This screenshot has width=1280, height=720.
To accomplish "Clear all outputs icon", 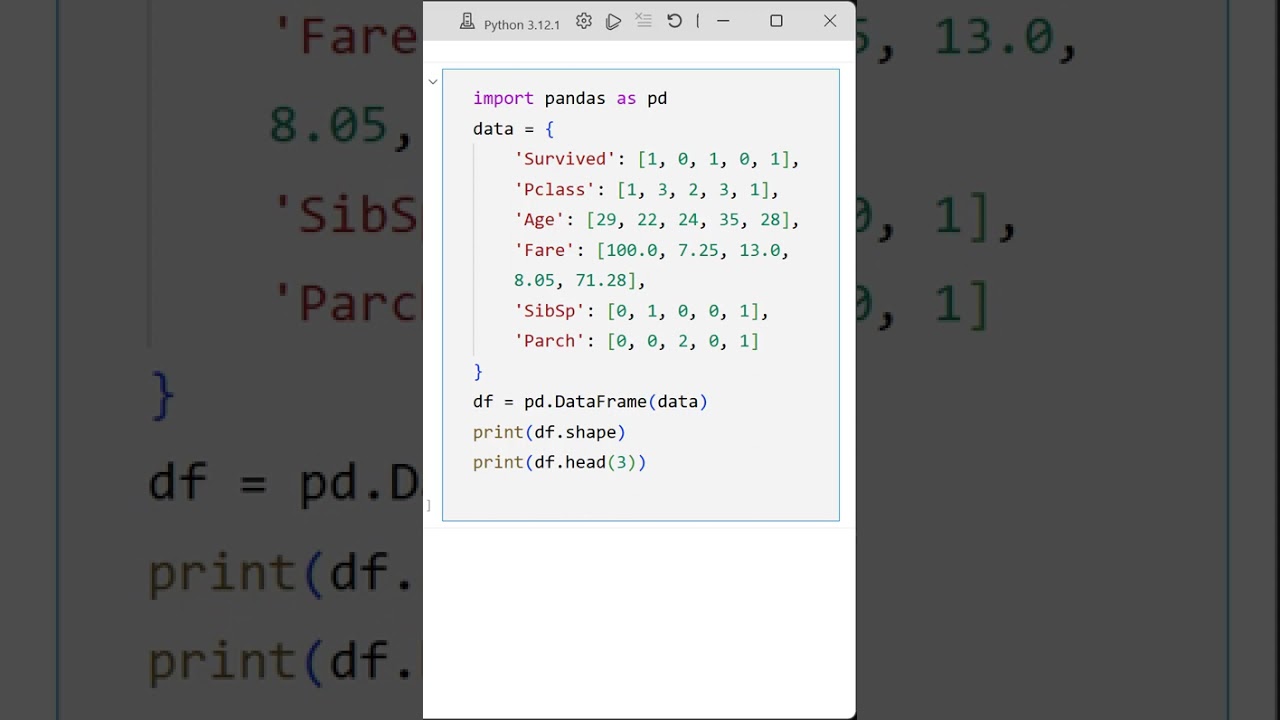I will [x=644, y=21].
